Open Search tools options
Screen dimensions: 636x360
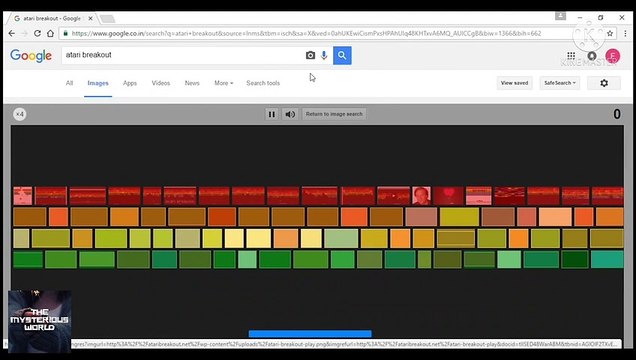coord(263,83)
